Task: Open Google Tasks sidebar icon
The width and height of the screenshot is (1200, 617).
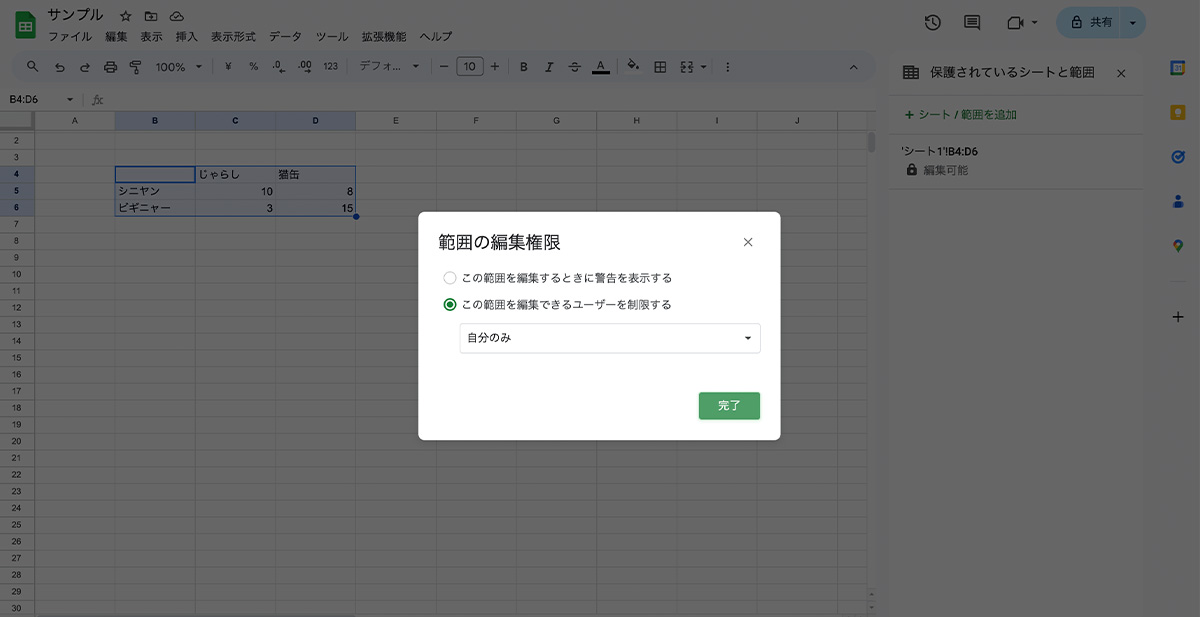Action: 1178,157
